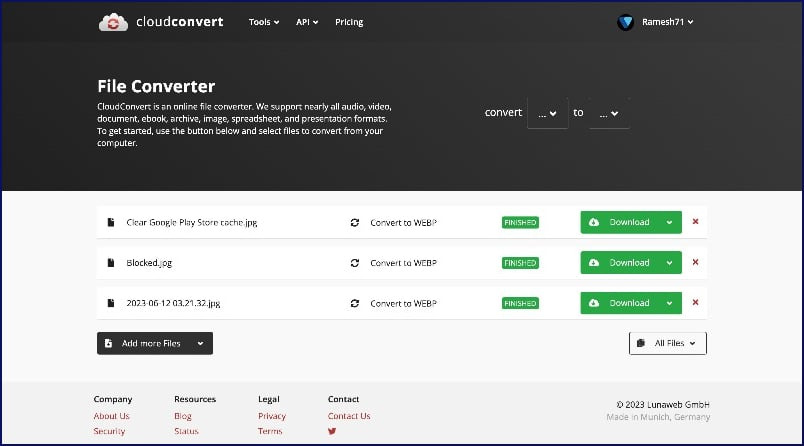Open Contact Us footer link
The width and height of the screenshot is (804, 446).
349,416
